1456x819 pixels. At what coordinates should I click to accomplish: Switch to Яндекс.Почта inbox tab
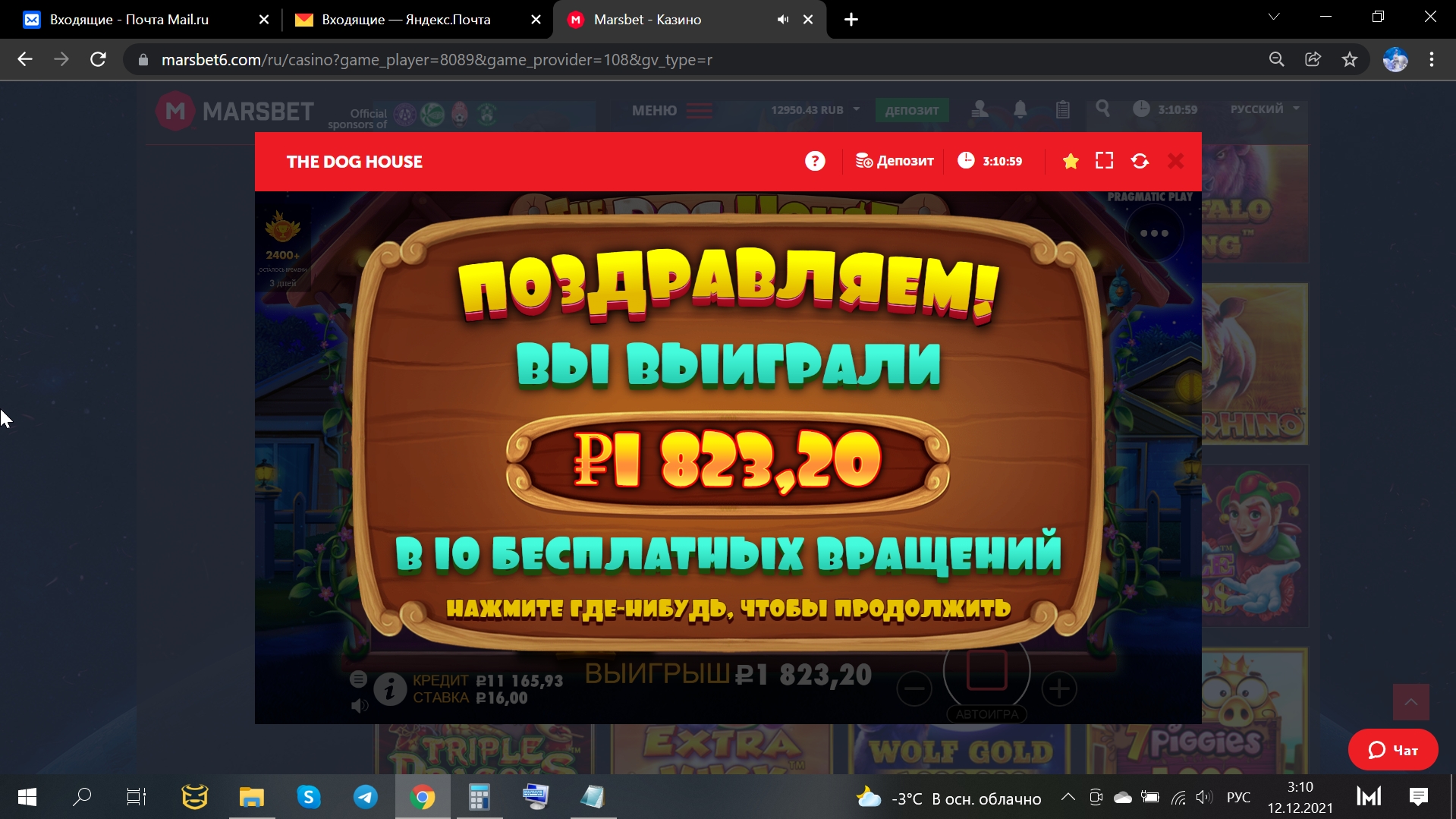tap(417, 20)
